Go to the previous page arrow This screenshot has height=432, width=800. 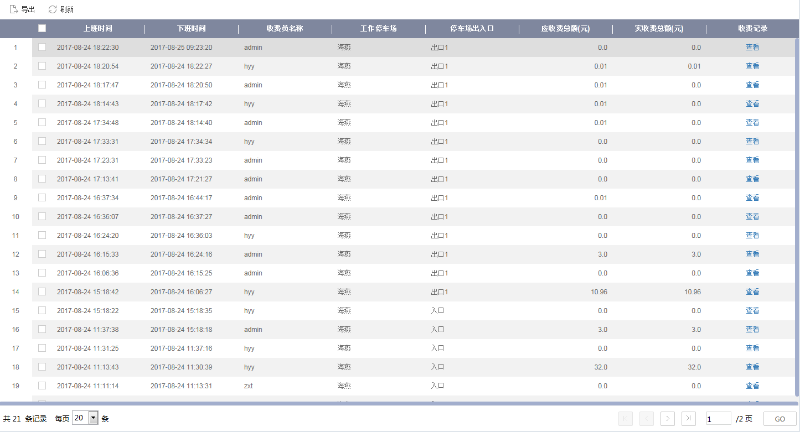click(x=647, y=418)
